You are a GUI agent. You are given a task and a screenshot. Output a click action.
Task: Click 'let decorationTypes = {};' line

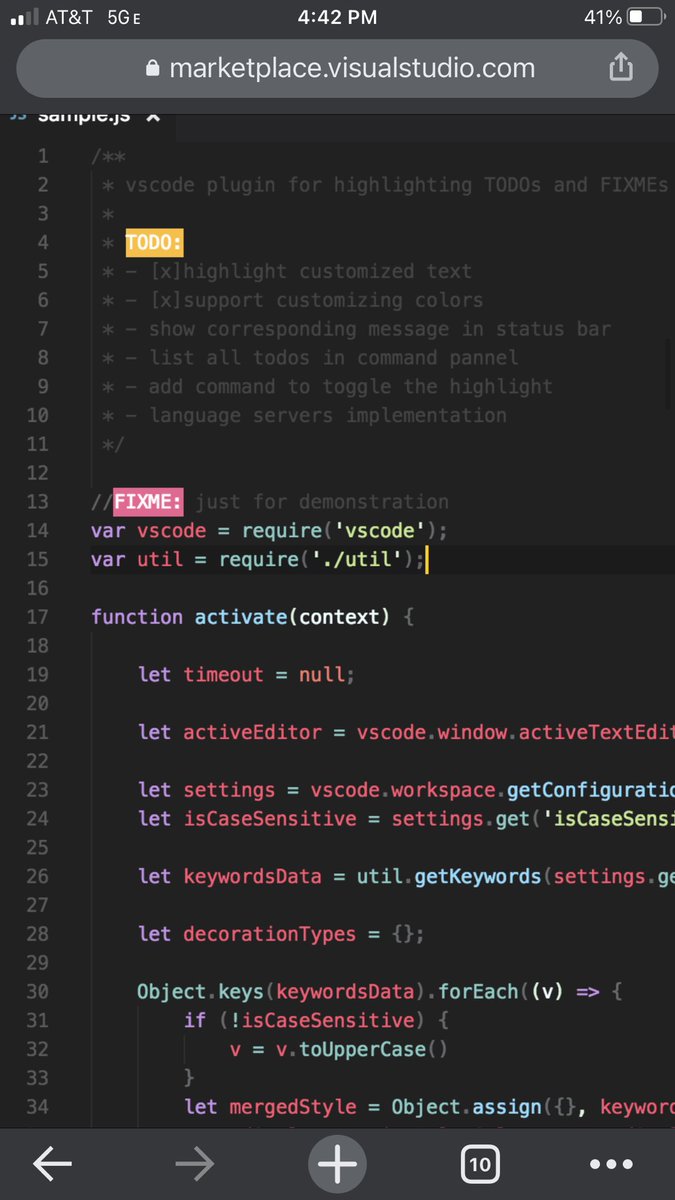tap(281, 934)
